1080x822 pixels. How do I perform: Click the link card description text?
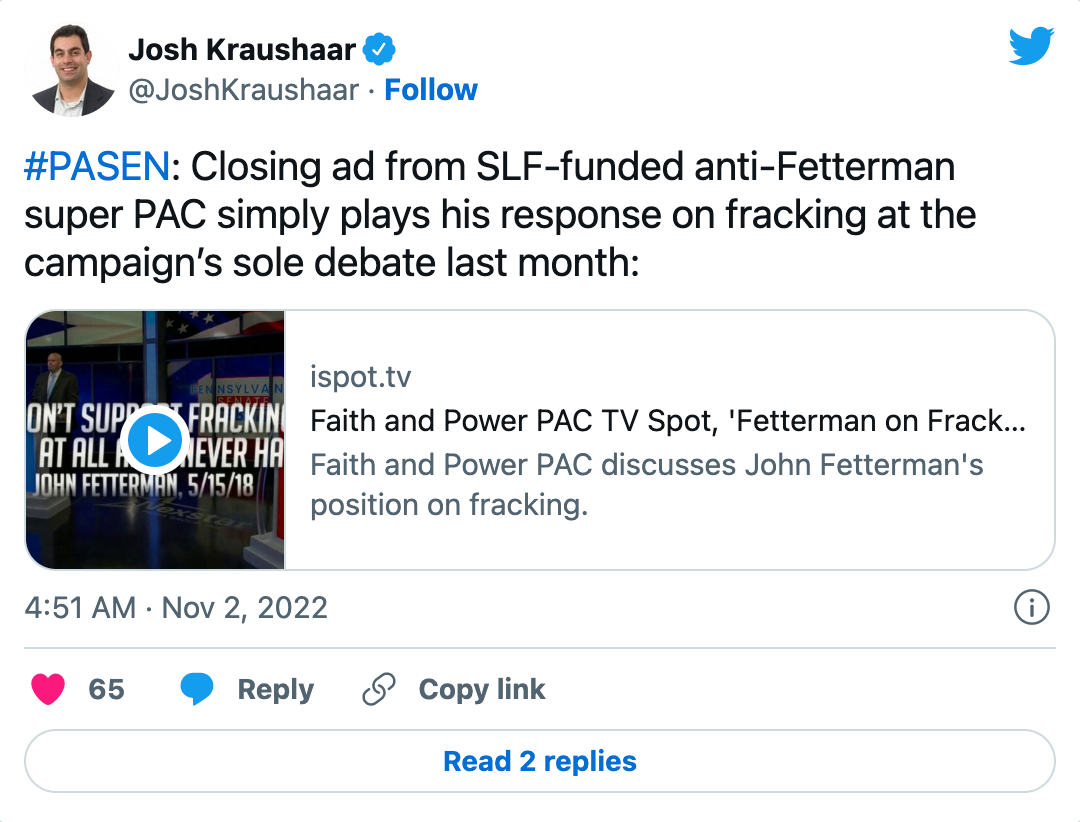[x=646, y=485]
